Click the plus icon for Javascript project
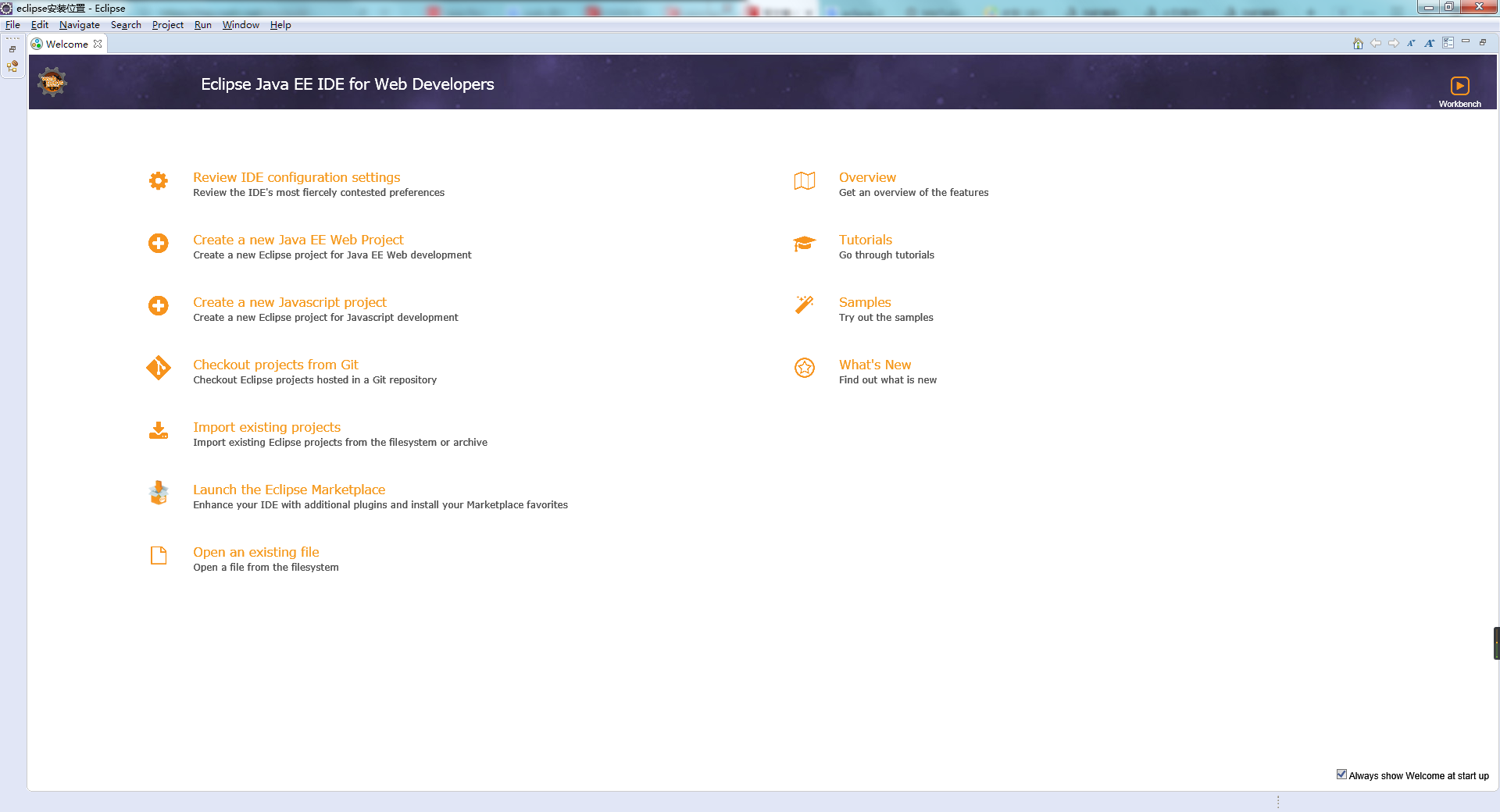 pos(159,306)
